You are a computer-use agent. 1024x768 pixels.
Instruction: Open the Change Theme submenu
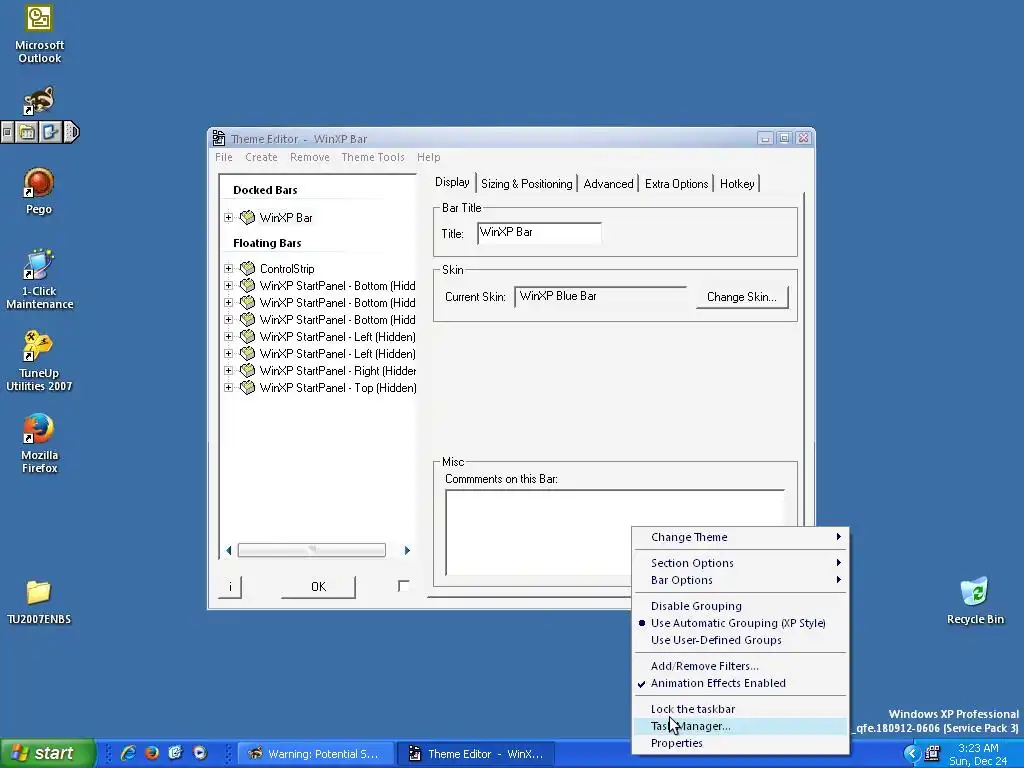pos(741,537)
